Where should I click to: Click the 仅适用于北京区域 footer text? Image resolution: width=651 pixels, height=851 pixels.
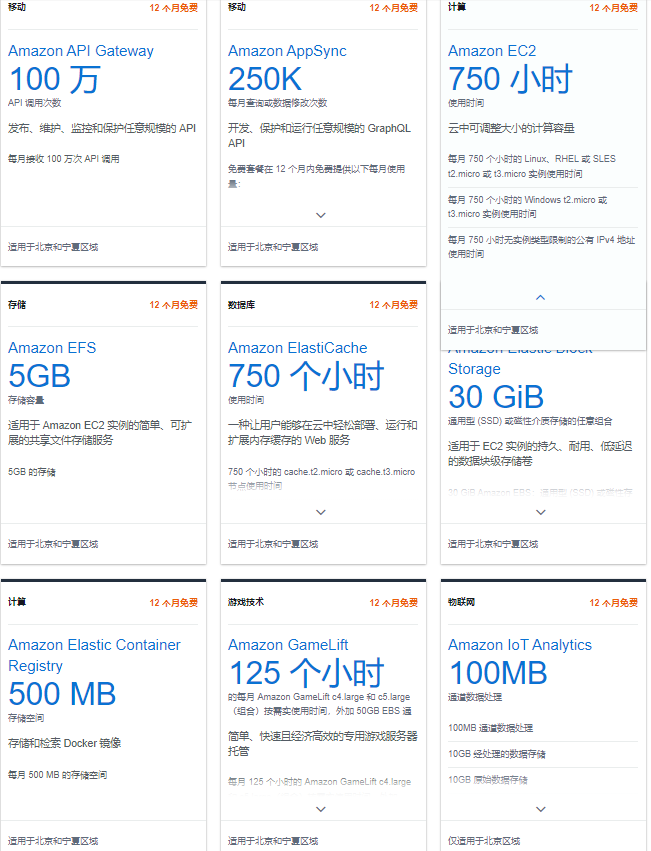(x=484, y=841)
